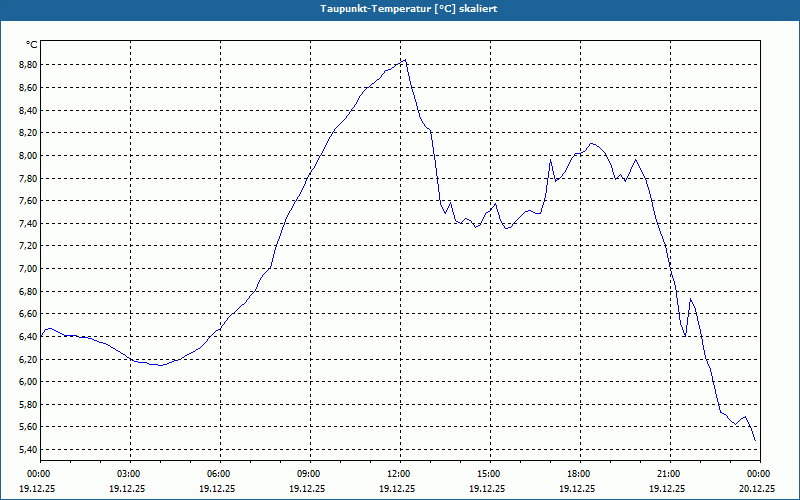Click the chart title 'Taupunkt-Temperatur [°C] skaliert'
Viewport: 800px width, 500px height.
(409, 9)
